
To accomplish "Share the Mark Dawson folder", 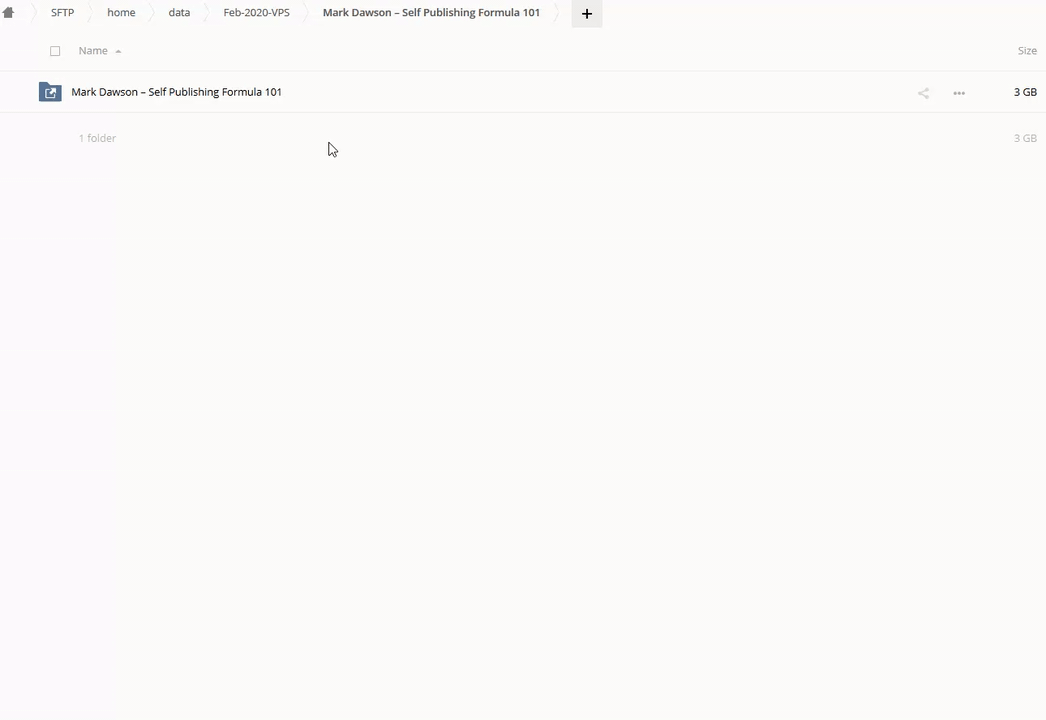I will pos(923,93).
